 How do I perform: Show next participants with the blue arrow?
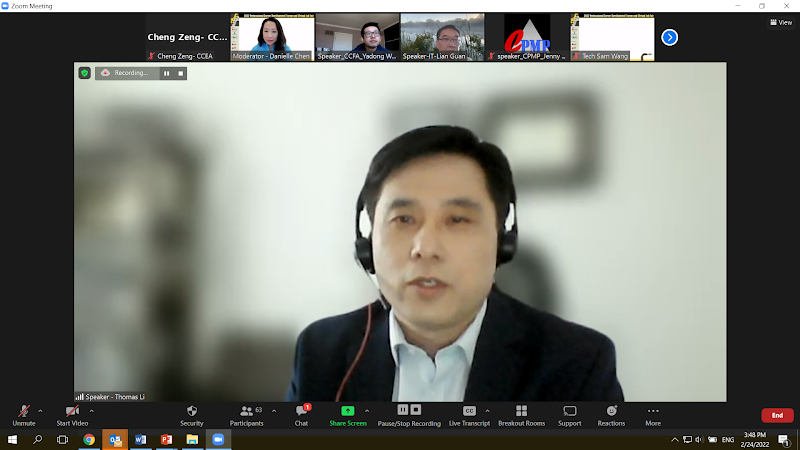point(669,37)
